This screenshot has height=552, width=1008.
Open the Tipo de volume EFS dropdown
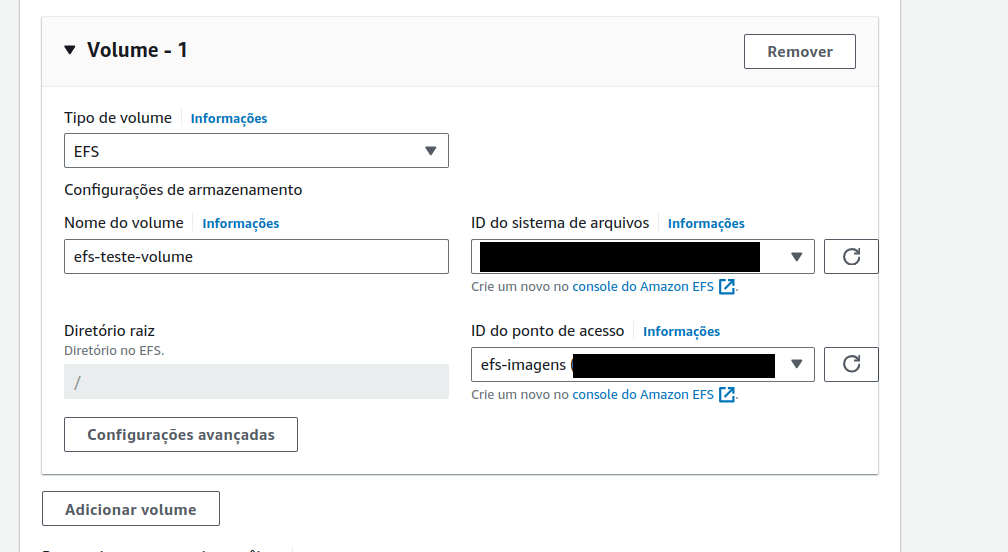coord(256,151)
